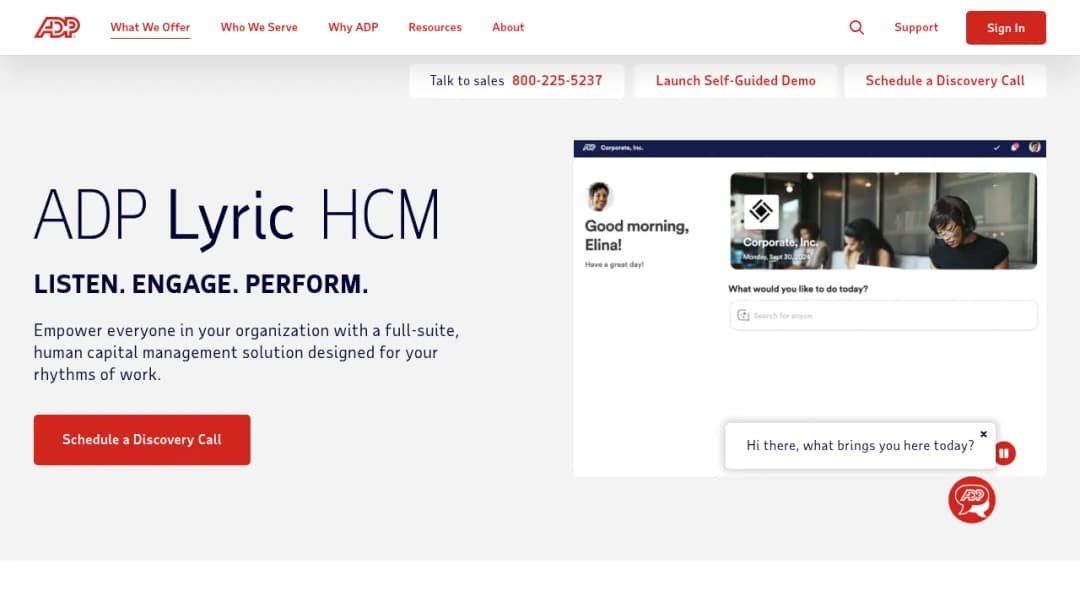
Task: Open the Resources menu
Action: [435, 28]
